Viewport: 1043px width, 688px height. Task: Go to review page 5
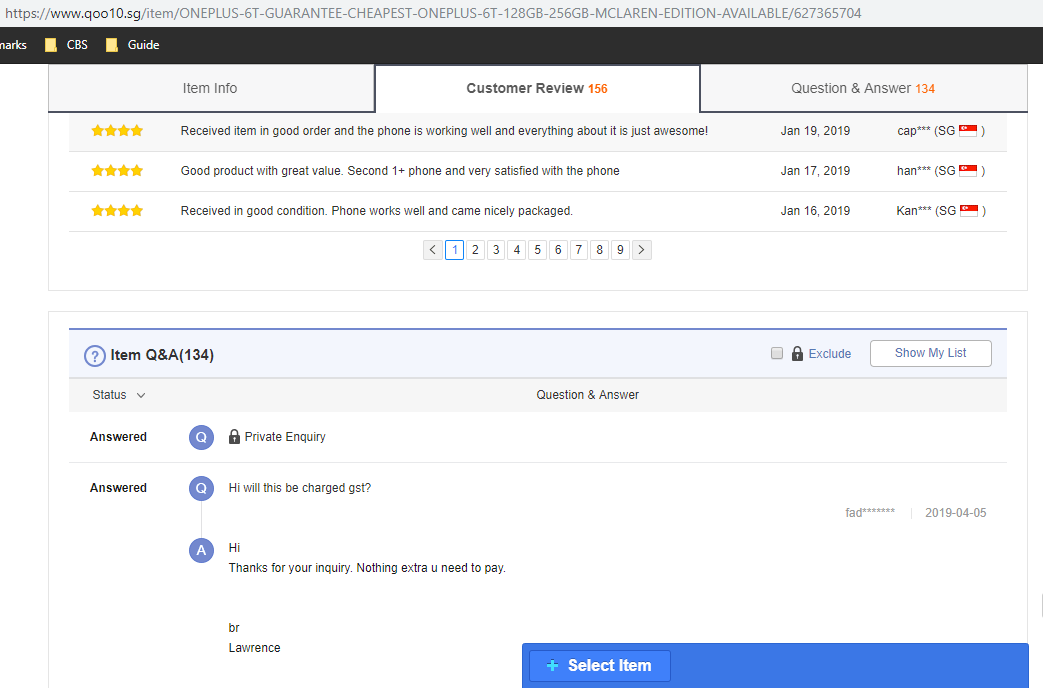coord(537,250)
